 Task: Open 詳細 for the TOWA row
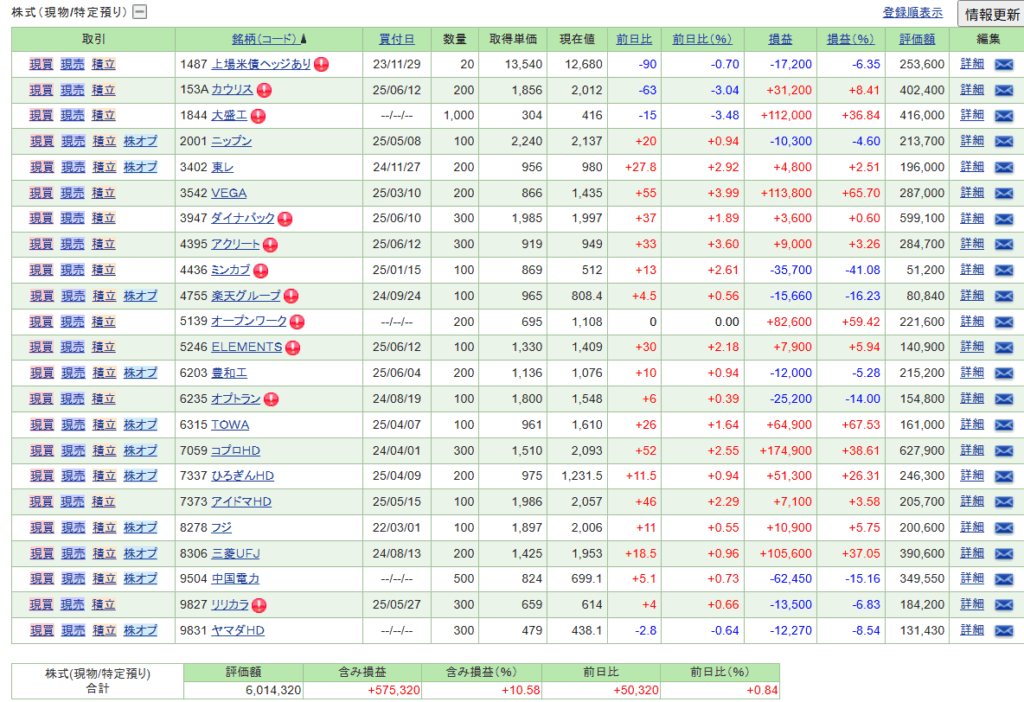click(x=972, y=424)
